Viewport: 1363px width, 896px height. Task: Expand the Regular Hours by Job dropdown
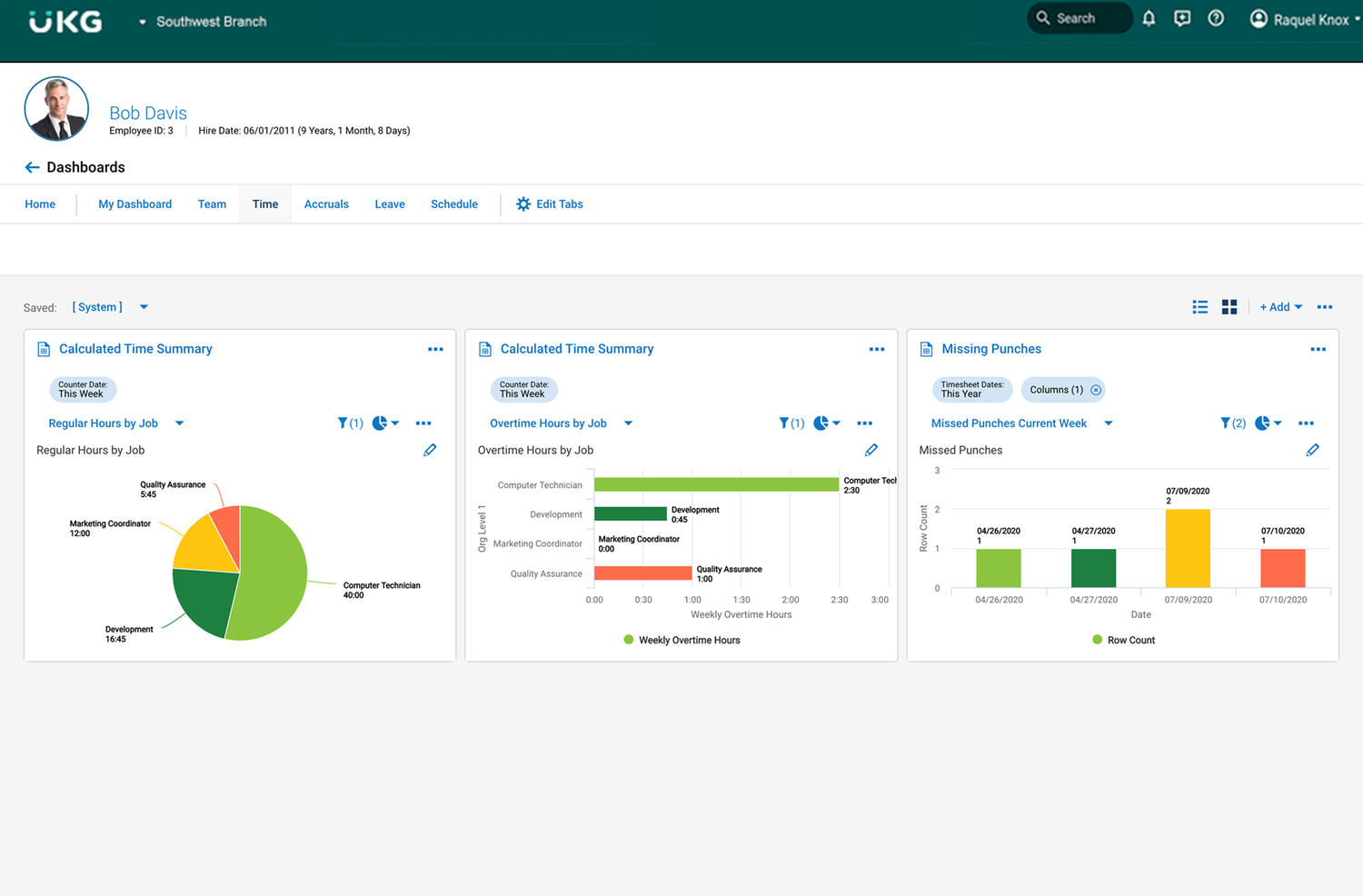click(180, 423)
